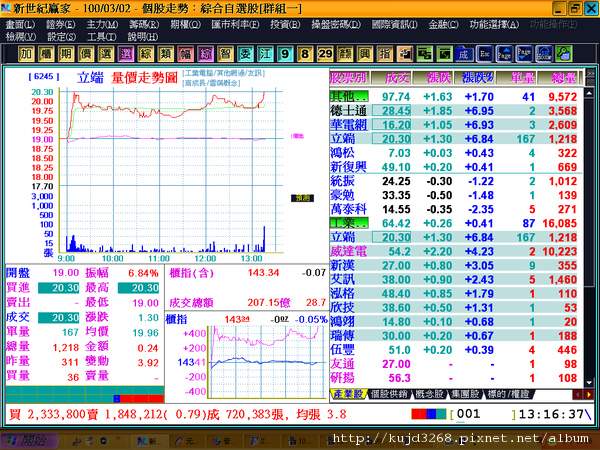Click the Home toolbar icon
The height and width of the screenshot is (450, 600).
pos(544,54)
